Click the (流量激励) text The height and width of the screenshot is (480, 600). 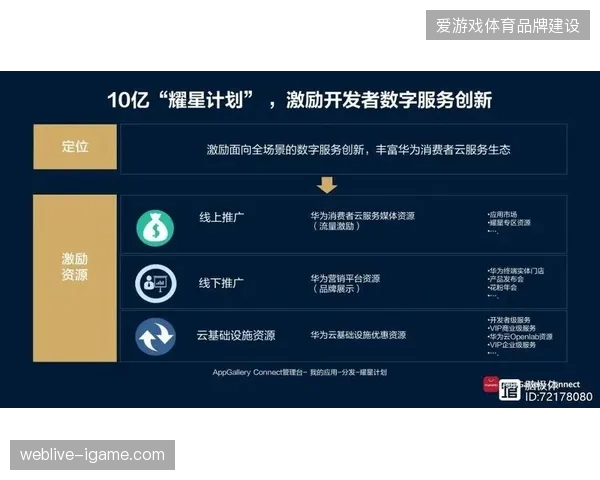[x=336, y=226]
